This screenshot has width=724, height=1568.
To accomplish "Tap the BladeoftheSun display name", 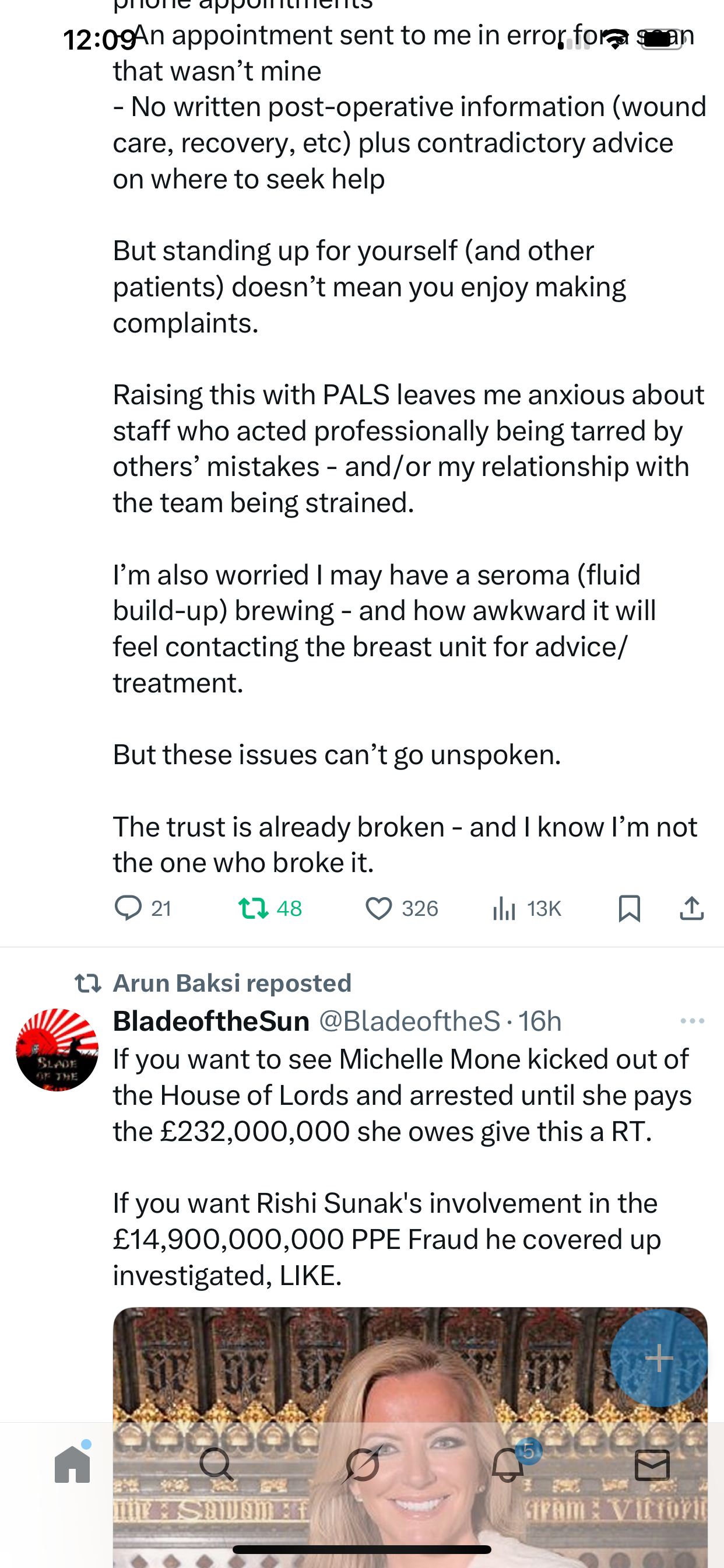I will 211,1021.
